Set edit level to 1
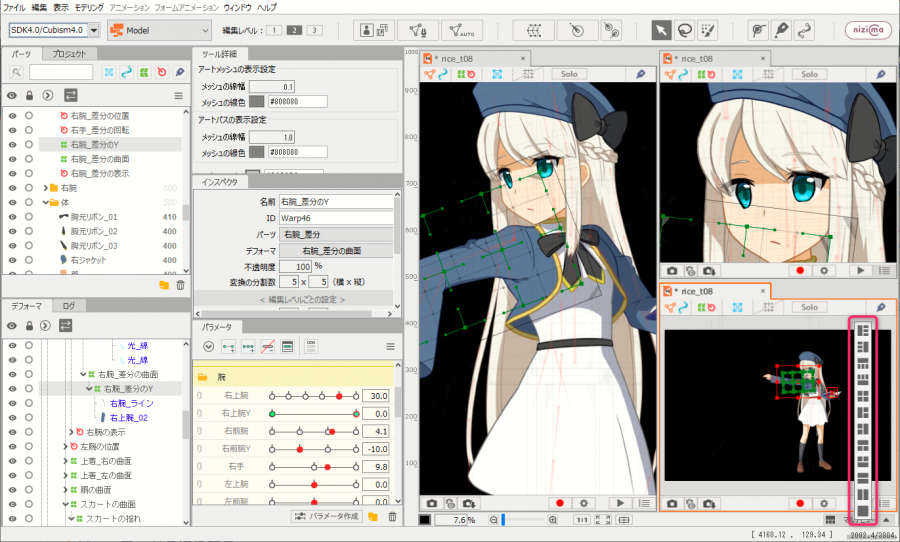The height and width of the screenshot is (542, 900). [x=274, y=30]
